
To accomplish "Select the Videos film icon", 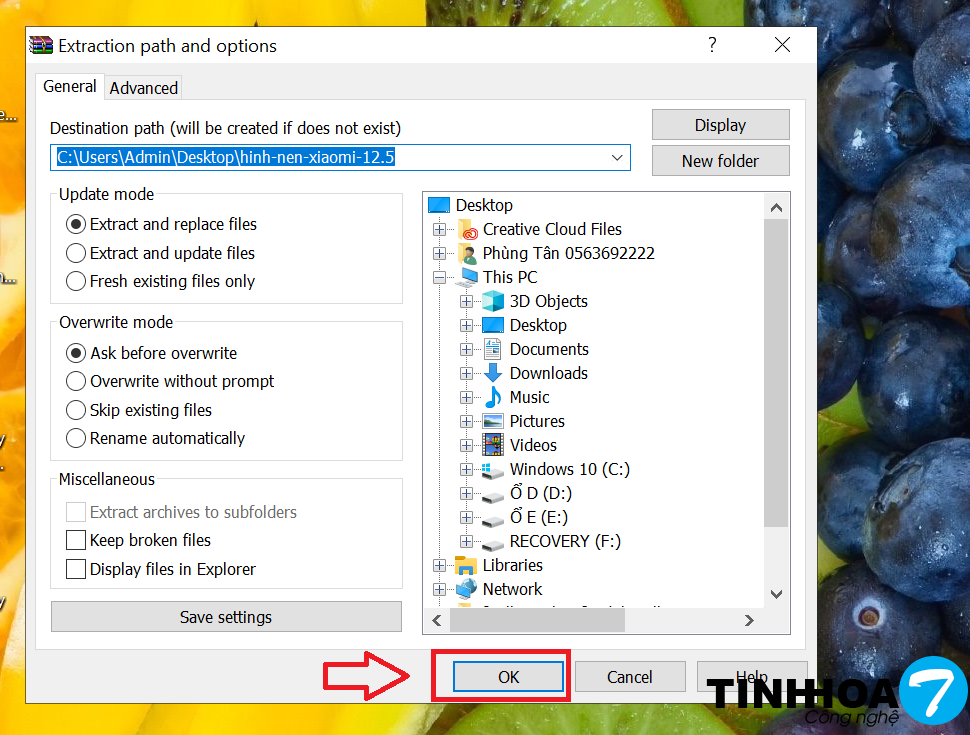I will (x=493, y=445).
